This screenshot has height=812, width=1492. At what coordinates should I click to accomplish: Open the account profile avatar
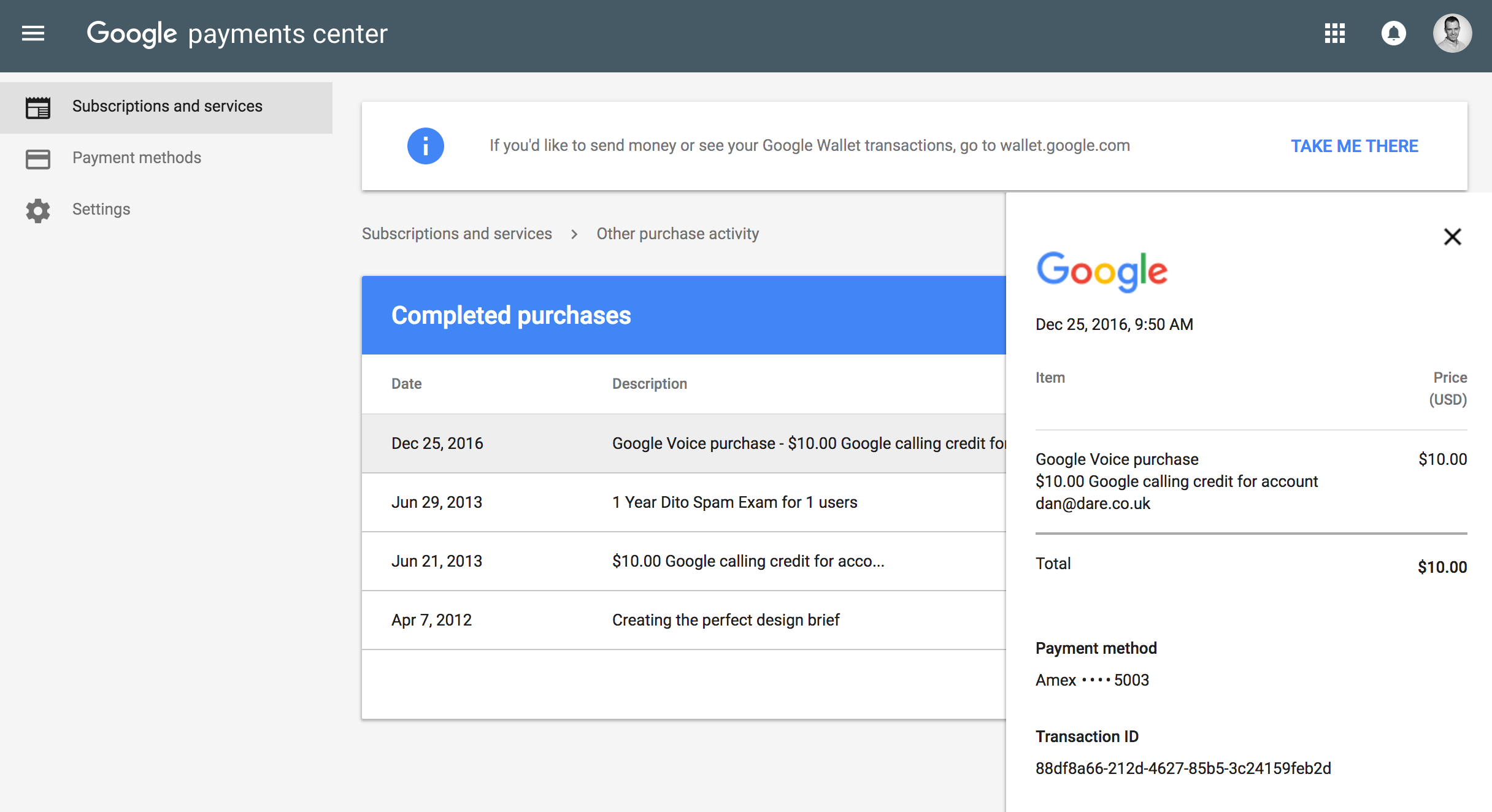pos(1452,33)
